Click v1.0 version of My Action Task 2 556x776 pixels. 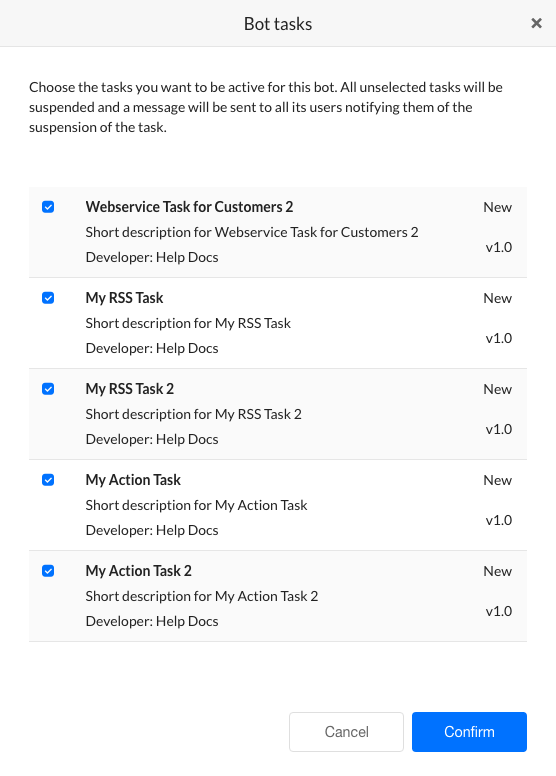point(499,611)
